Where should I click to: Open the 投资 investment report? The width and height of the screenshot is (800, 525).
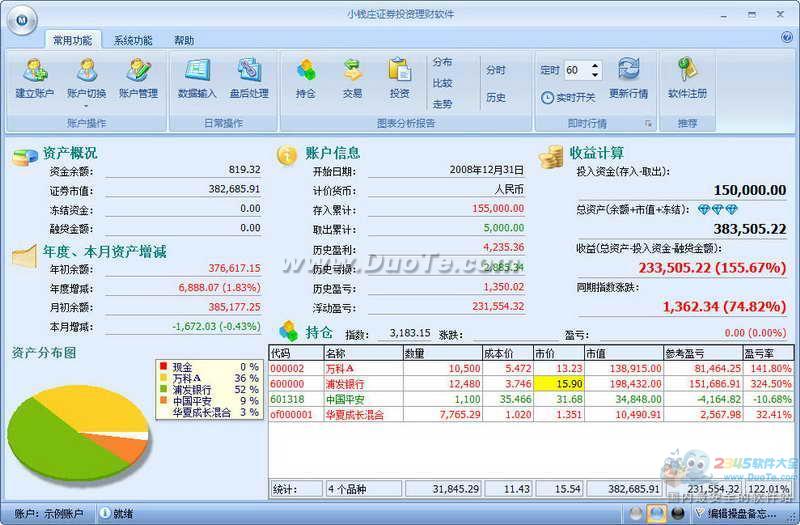coord(399,79)
